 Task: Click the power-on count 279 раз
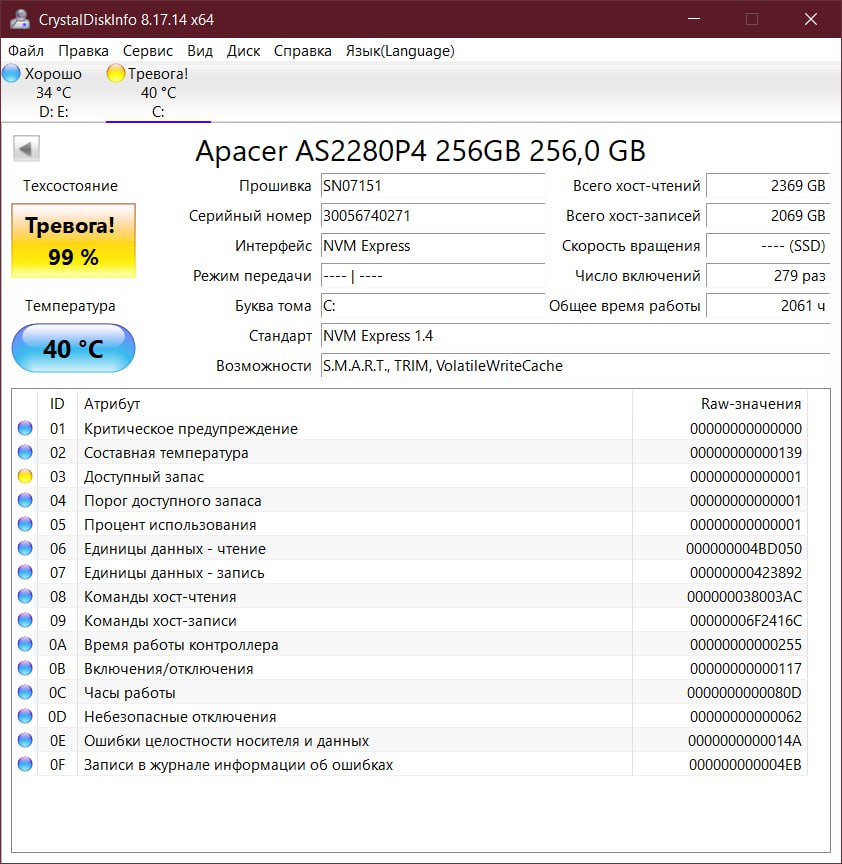pyautogui.click(x=768, y=276)
